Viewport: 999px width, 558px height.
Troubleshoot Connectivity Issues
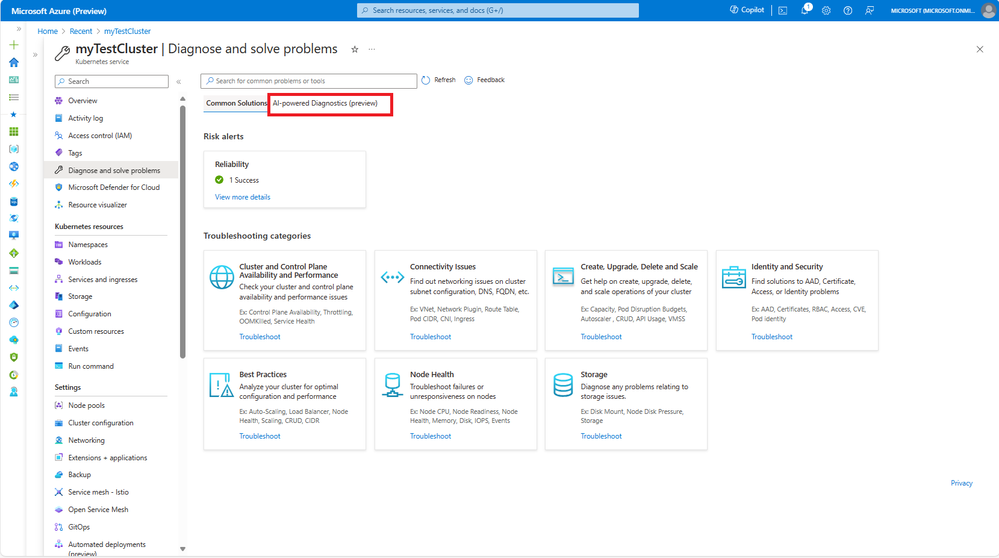point(430,337)
